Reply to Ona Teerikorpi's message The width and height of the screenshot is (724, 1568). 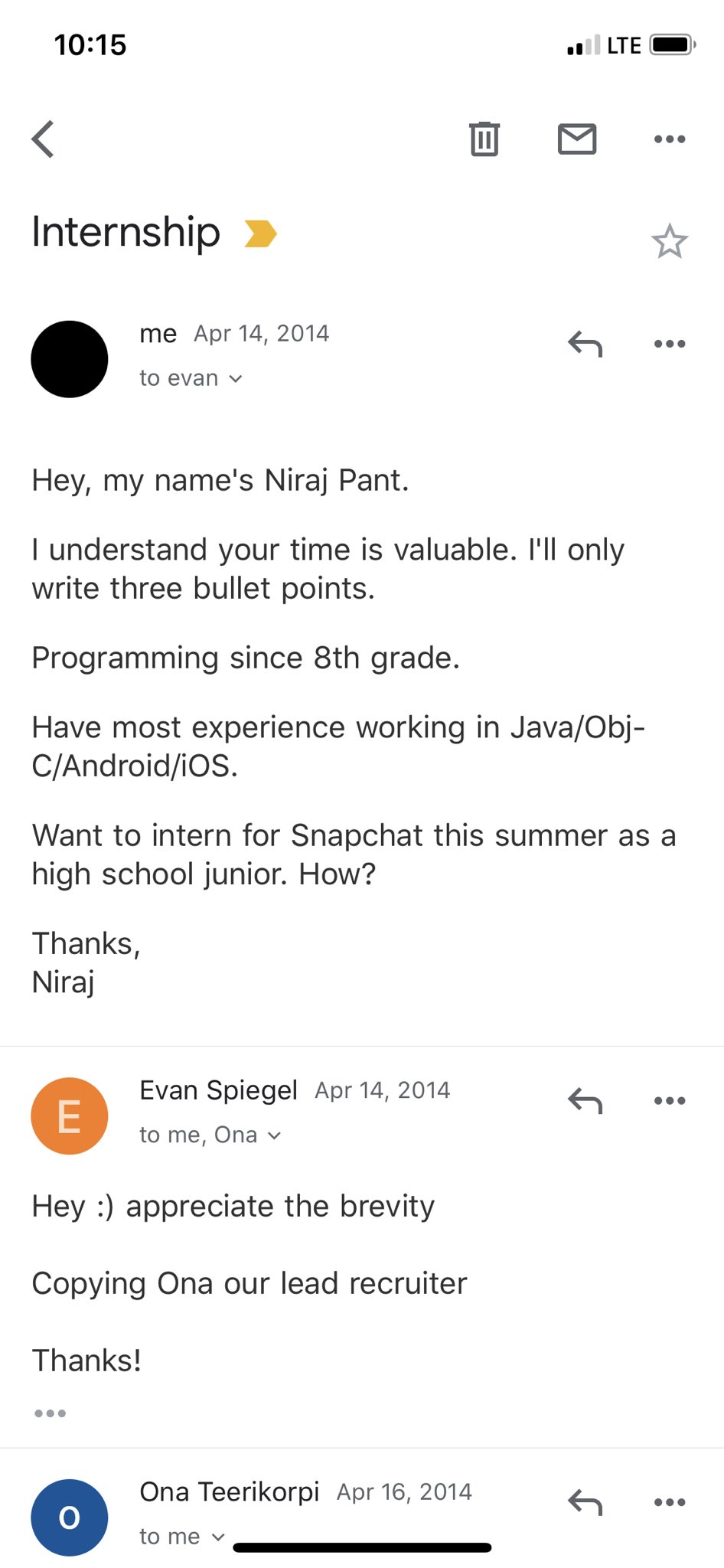click(584, 1502)
